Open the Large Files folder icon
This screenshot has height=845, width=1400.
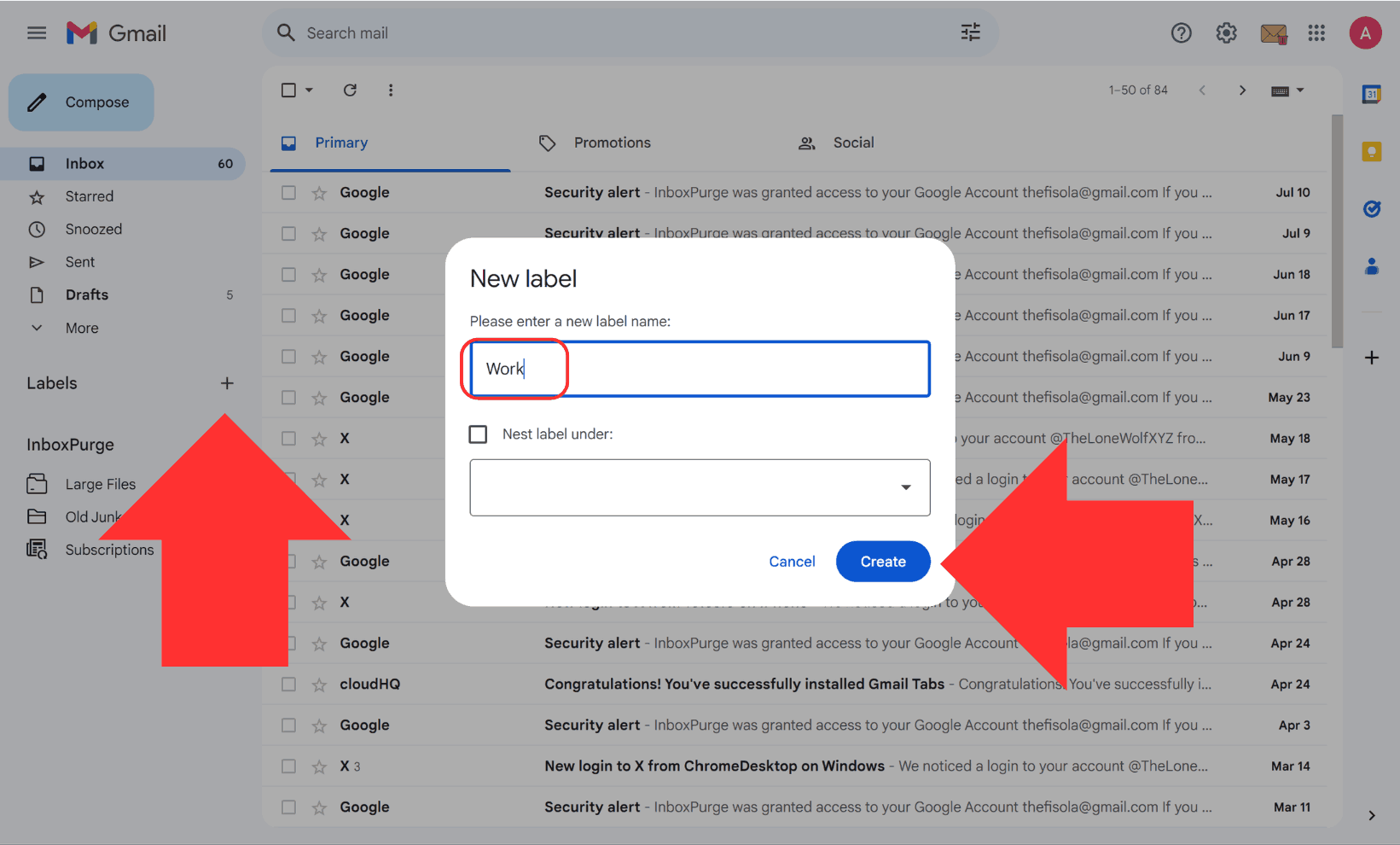coord(37,484)
